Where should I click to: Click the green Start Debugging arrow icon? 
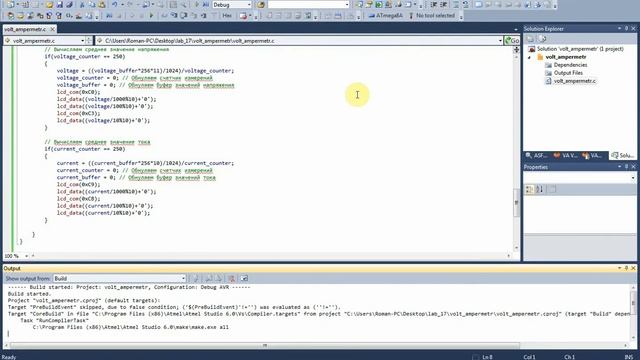click(151, 16)
